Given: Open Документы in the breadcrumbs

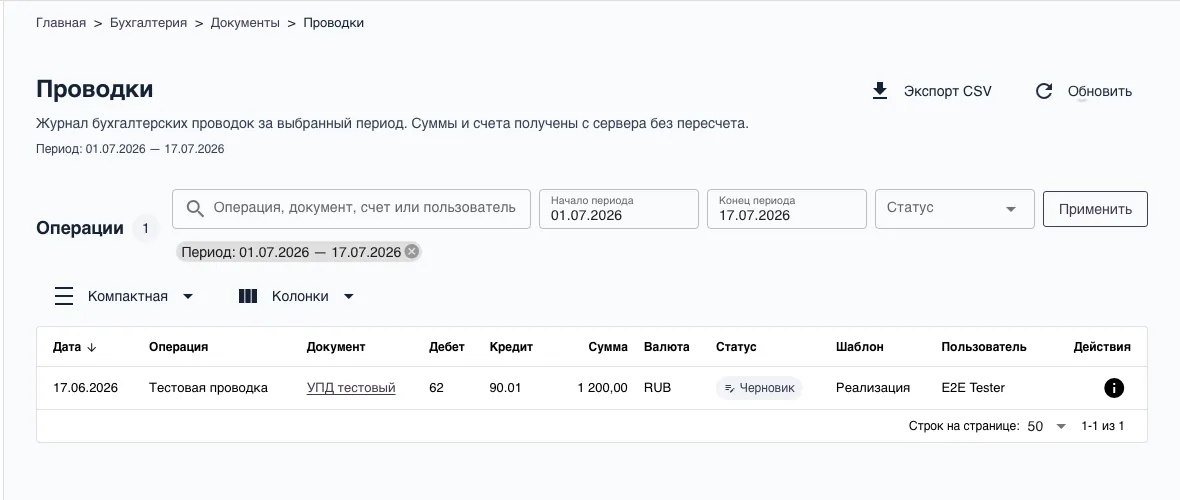Looking at the screenshot, I should click(245, 23).
